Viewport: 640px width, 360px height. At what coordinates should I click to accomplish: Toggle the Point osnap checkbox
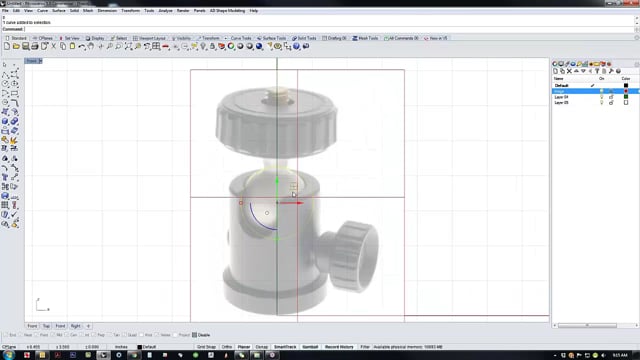[x=36, y=335]
